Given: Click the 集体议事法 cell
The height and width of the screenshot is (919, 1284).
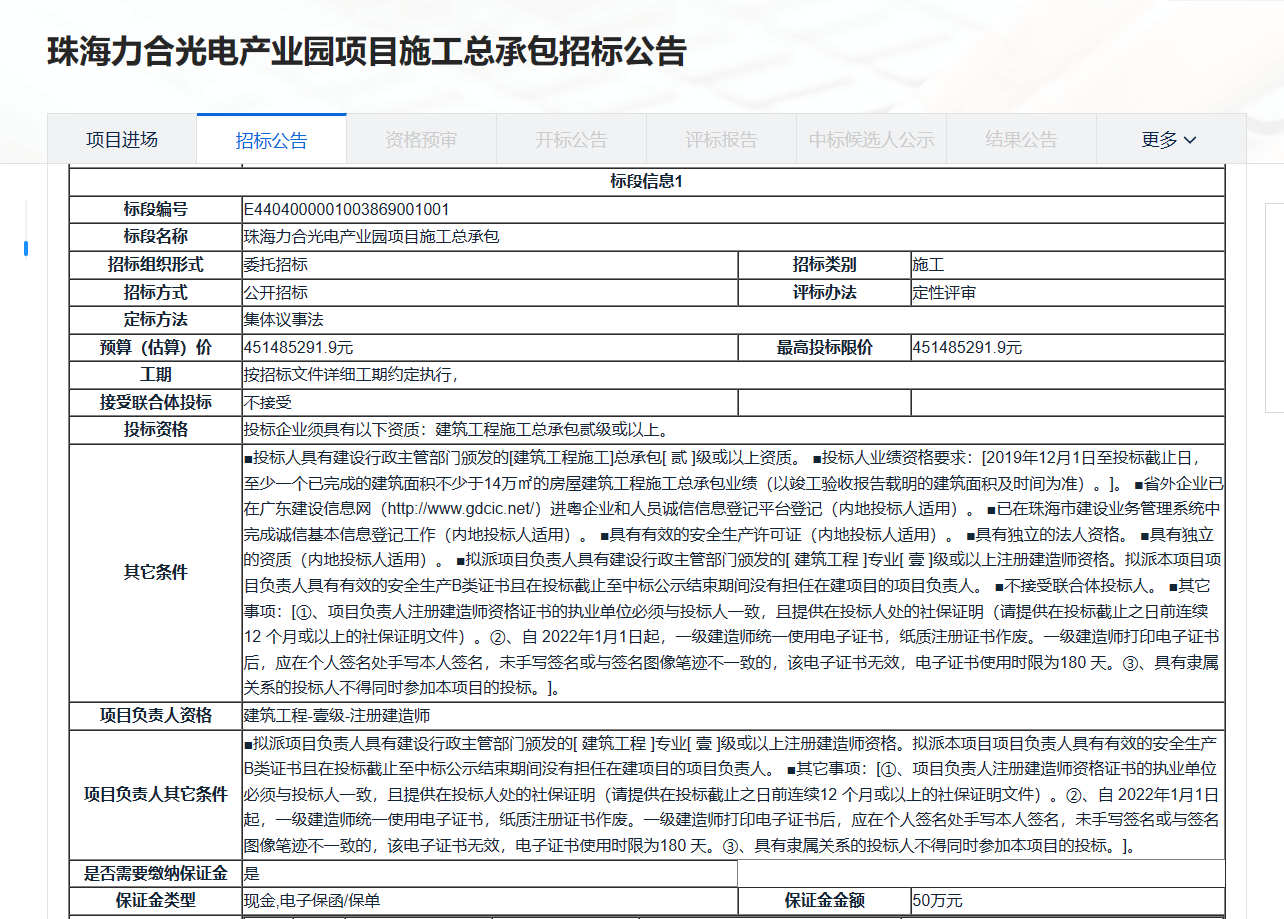Looking at the screenshot, I should (x=284, y=320).
